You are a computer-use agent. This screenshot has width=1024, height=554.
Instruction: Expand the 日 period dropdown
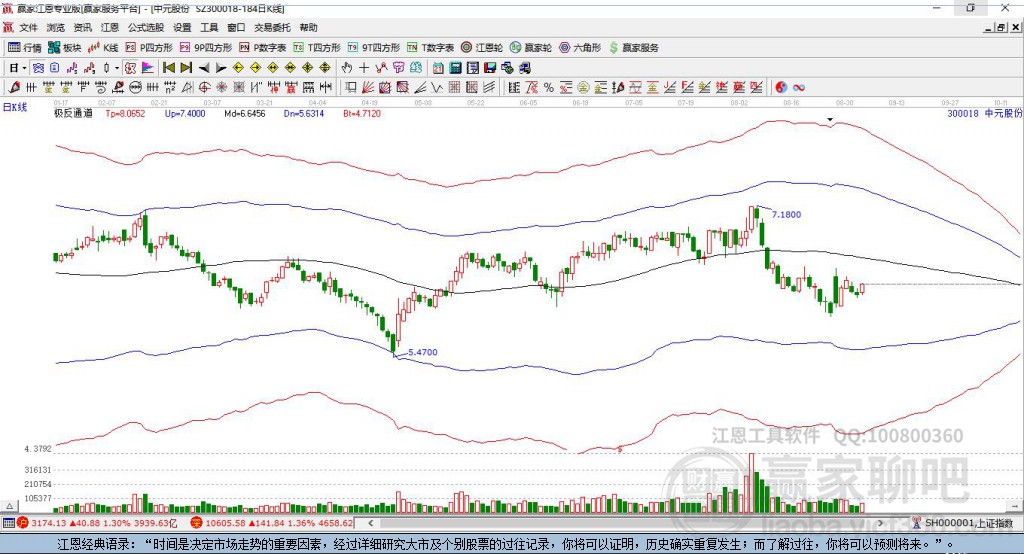(x=24, y=68)
